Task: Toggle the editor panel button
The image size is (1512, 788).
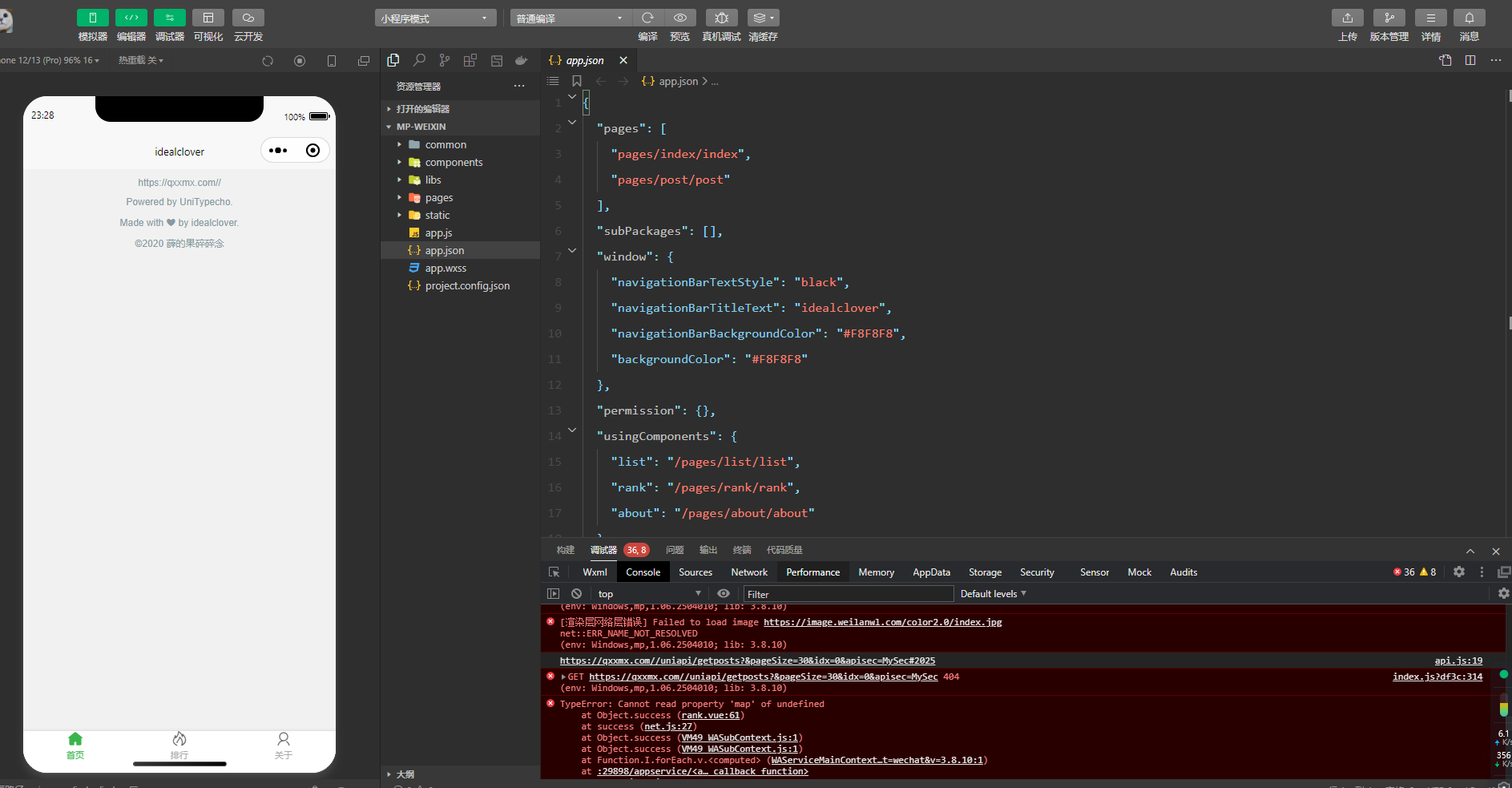Action: pyautogui.click(x=131, y=18)
